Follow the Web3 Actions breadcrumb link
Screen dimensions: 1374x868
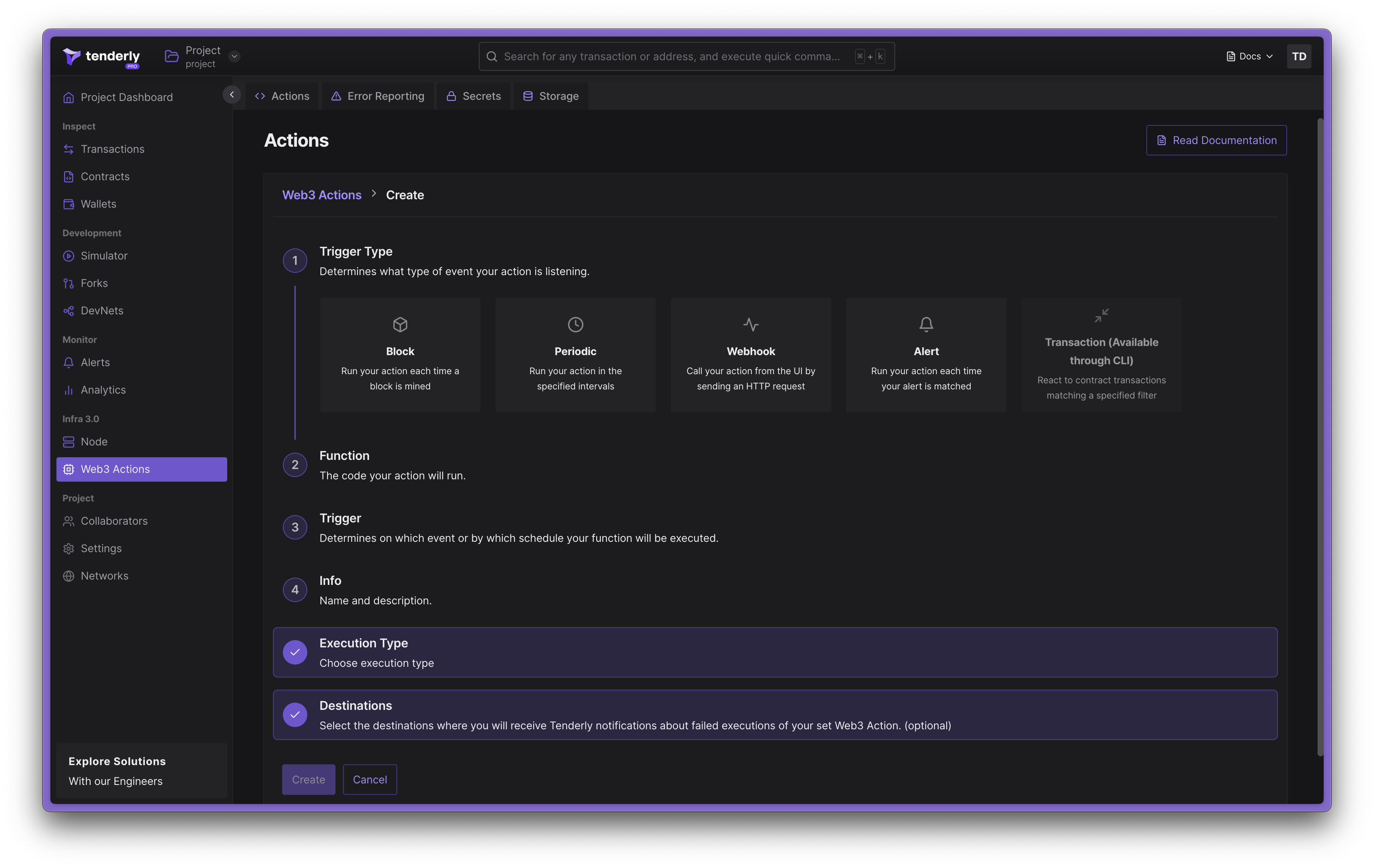pyautogui.click(x=322, y=195)
